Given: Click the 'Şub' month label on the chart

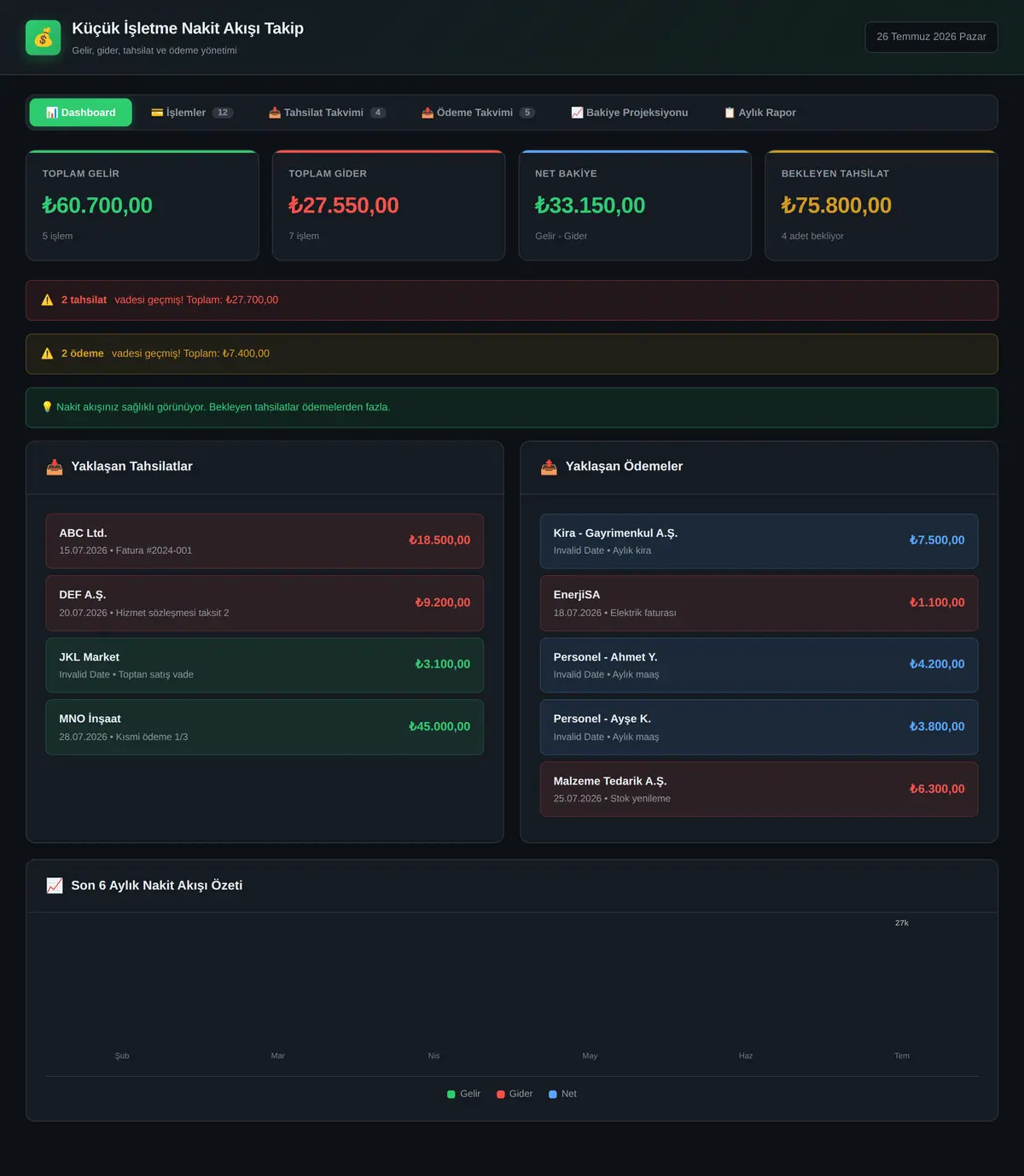Looking at the screenshot, I should pyautogui.click(x=122, y=1057).
